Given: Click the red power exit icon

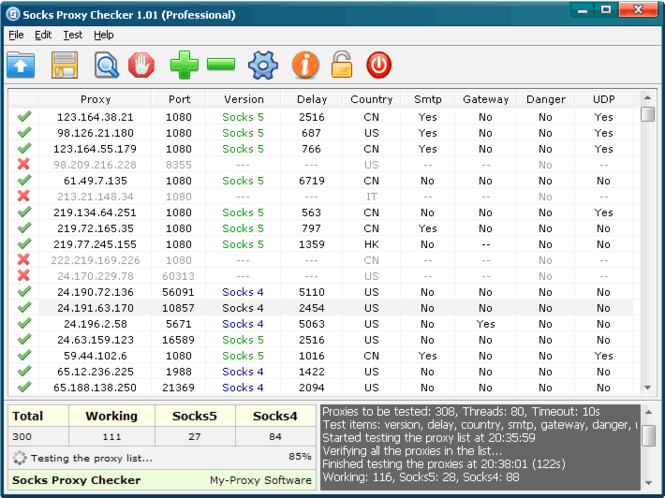Looking at the screenshot, I should pos(379,65).
